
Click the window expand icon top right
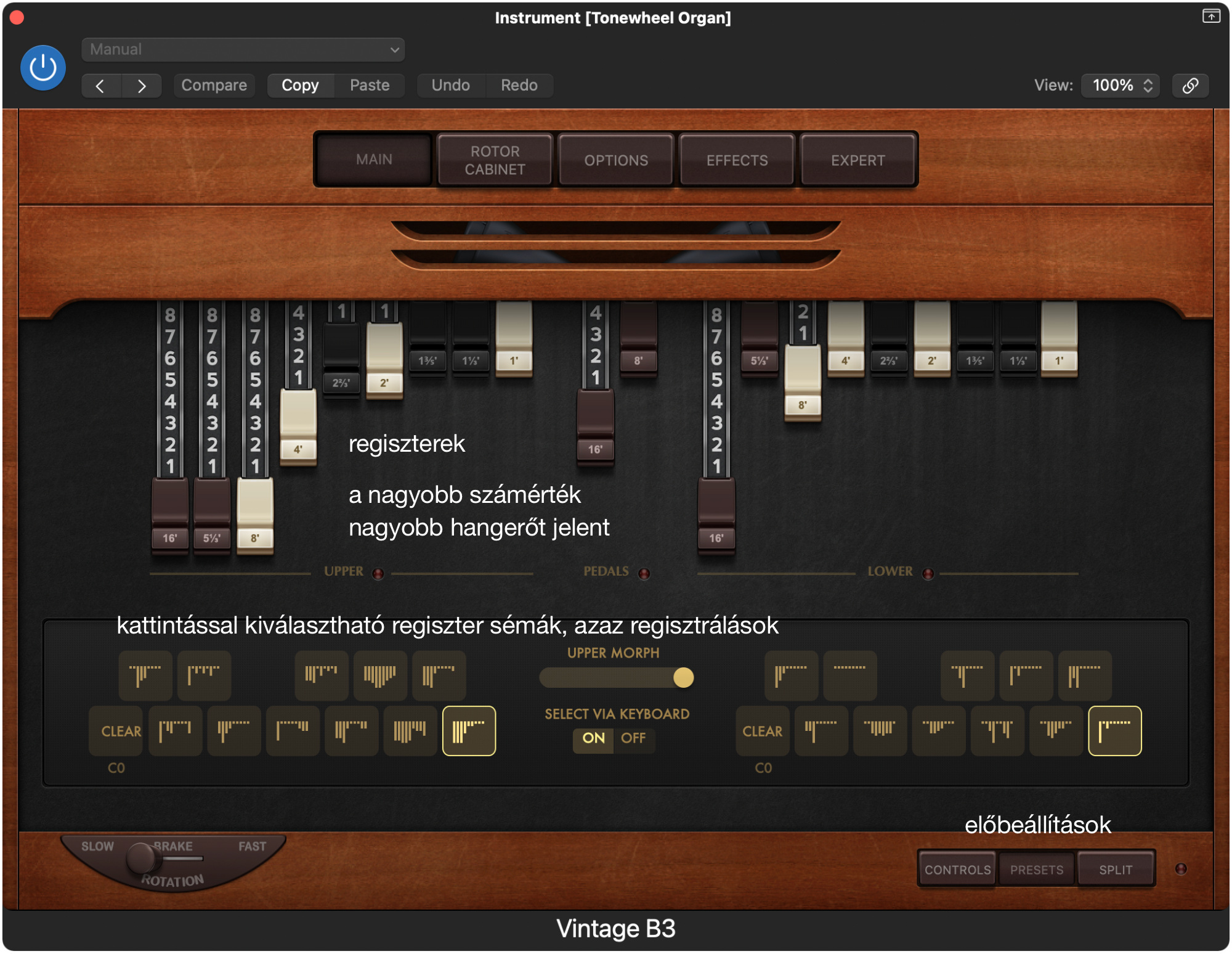tap(1211, 16)
